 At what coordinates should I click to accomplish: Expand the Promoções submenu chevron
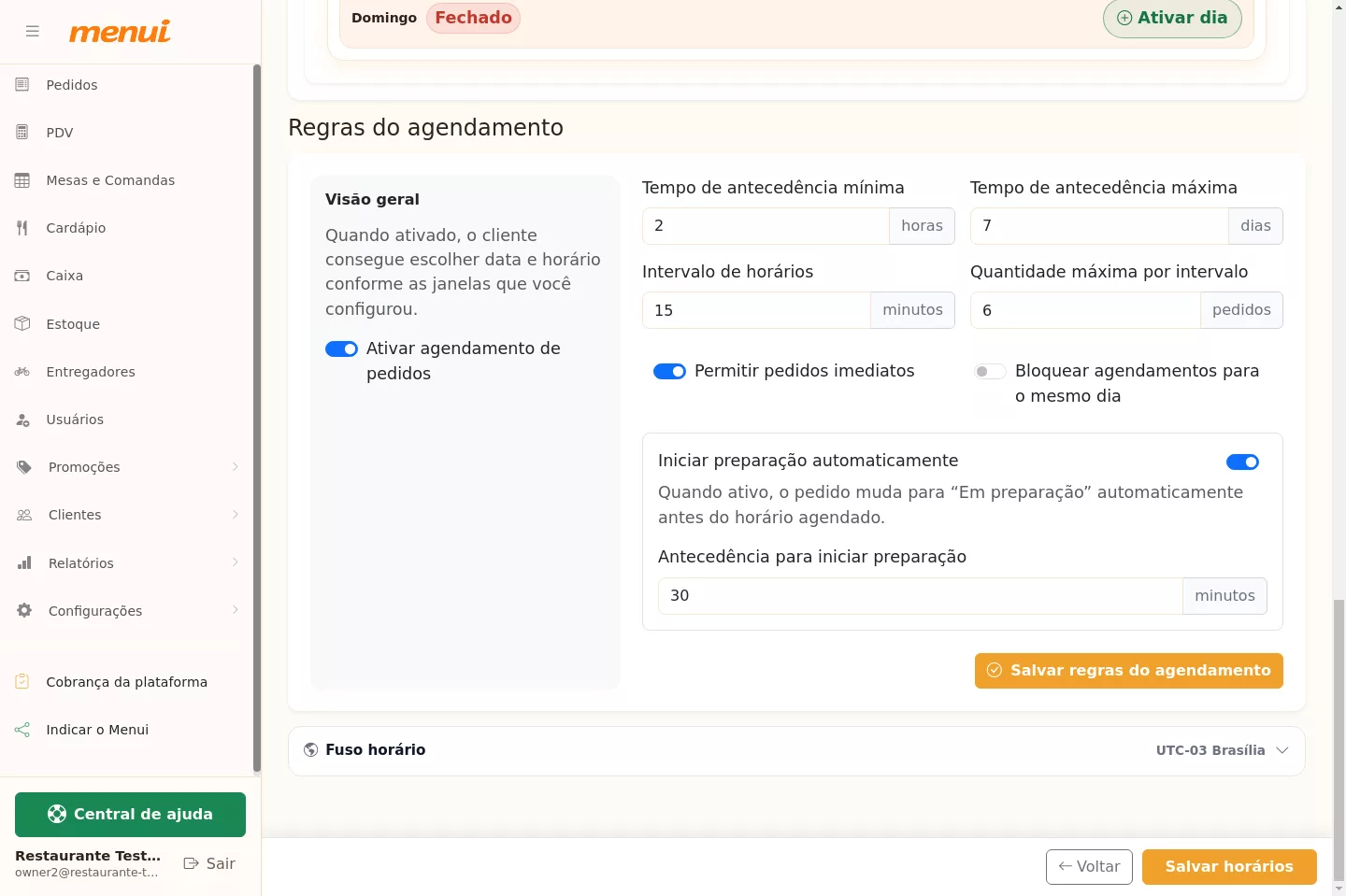tap(235, 467)
